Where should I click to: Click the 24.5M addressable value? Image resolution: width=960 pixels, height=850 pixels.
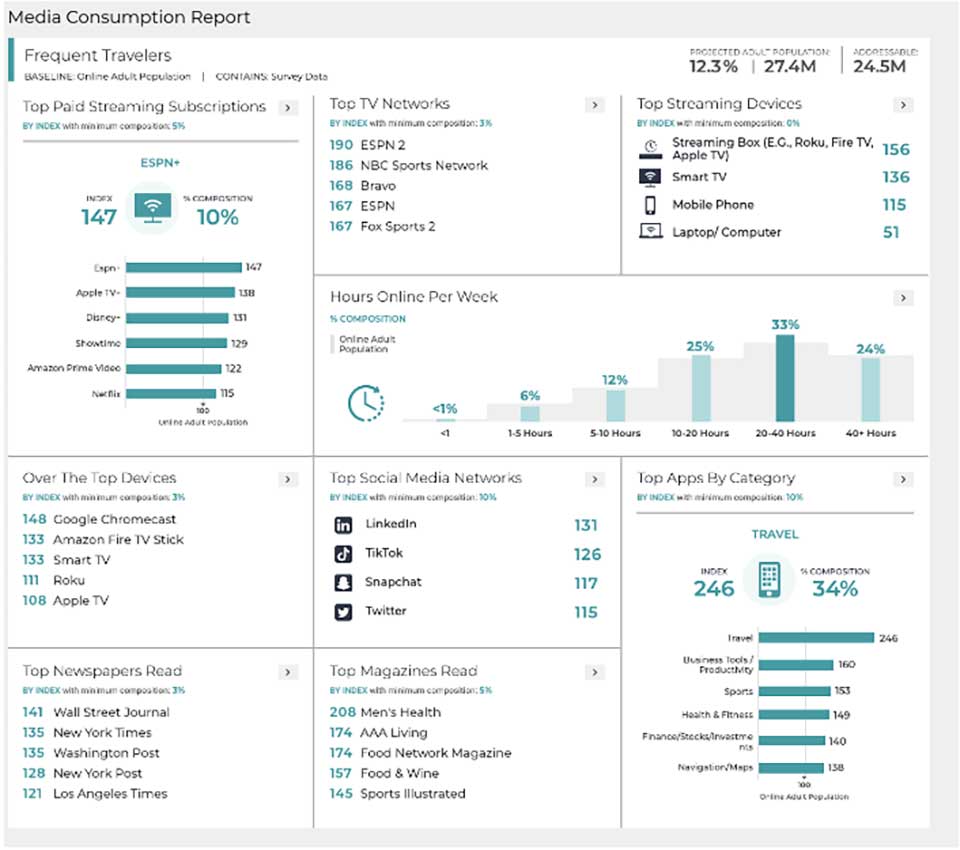click(x=879, y=66)
